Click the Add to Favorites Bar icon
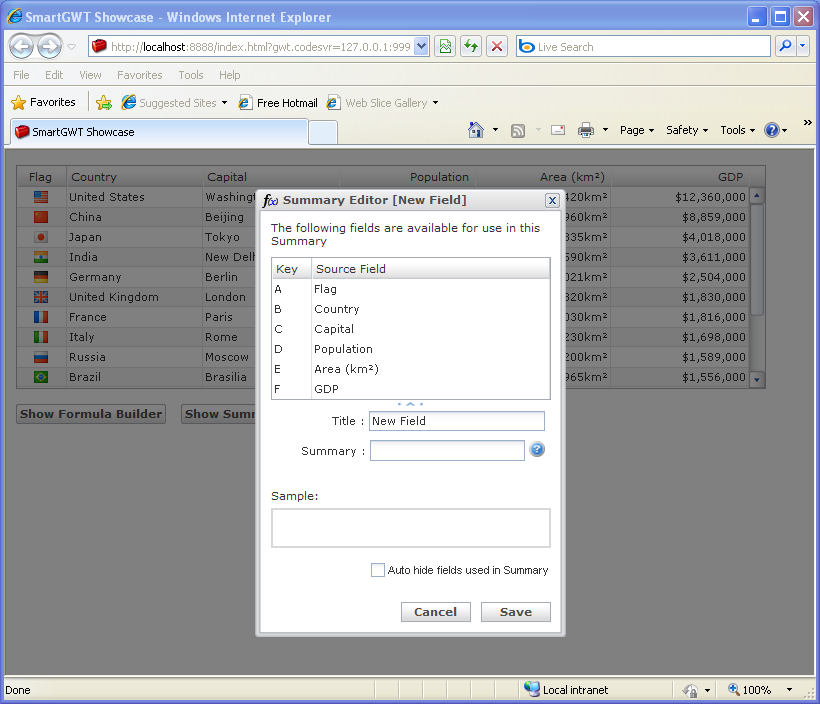The width and height of the screenshot is (820, 704). pos(104,103)
